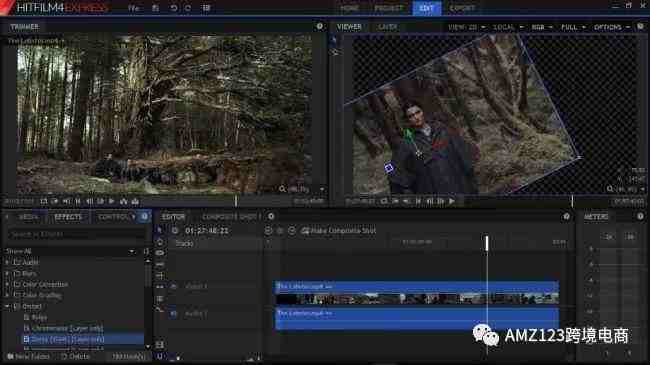
Task: Choose the Viewer selection arrow tool
Action: (x=334, y=40)
